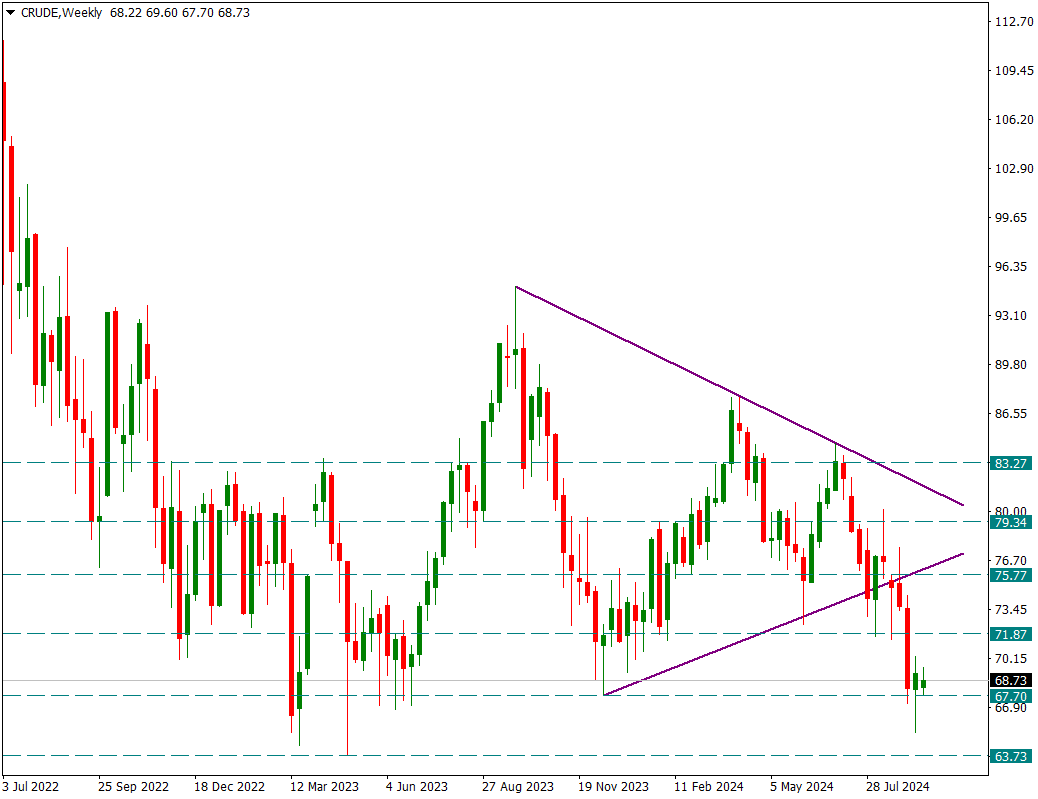Click the 5 May 2024 date label
Image resolution: width=1038 pixels, height=799 pixels.
802,786
